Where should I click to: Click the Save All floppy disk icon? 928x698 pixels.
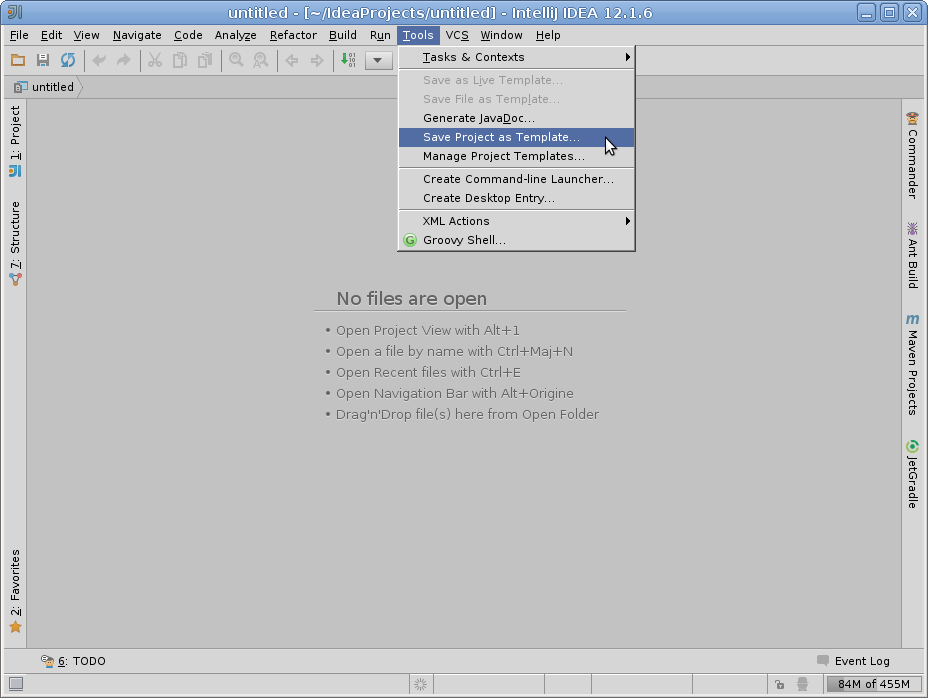pos(43,60)
